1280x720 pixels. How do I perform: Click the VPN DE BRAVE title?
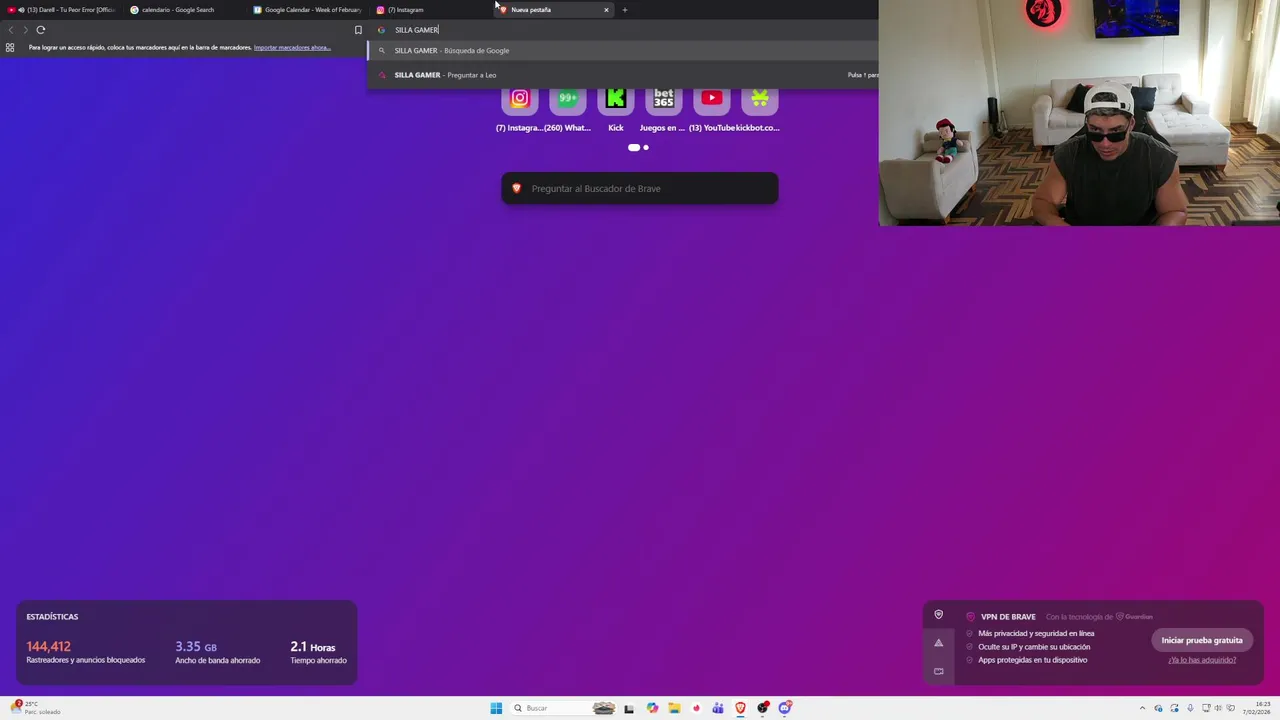coord(1008,617)
